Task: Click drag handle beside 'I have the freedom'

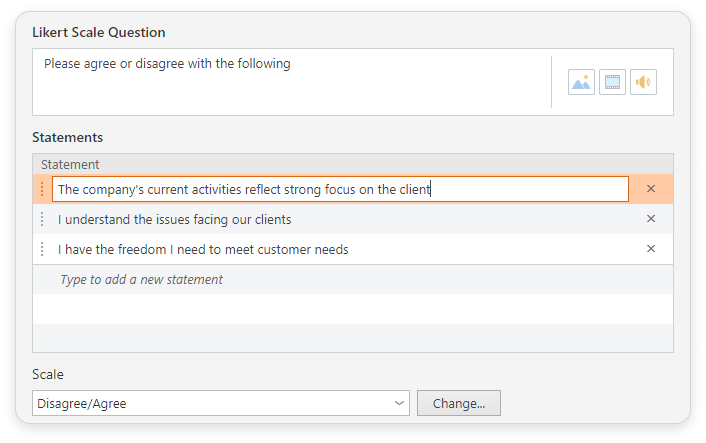Action: point(42,249)
